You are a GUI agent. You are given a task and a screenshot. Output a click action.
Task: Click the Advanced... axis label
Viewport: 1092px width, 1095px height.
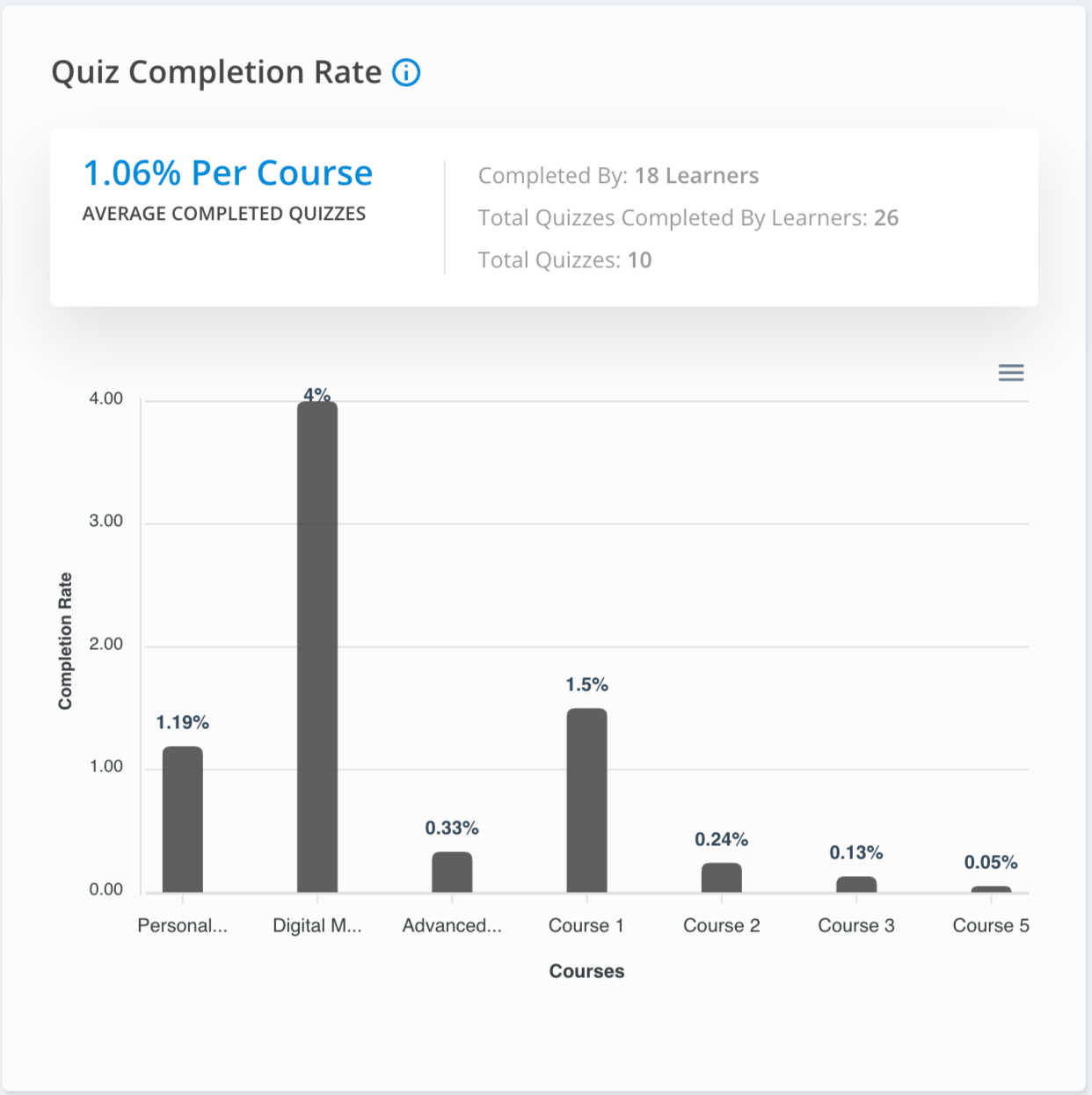click(452, 925)
